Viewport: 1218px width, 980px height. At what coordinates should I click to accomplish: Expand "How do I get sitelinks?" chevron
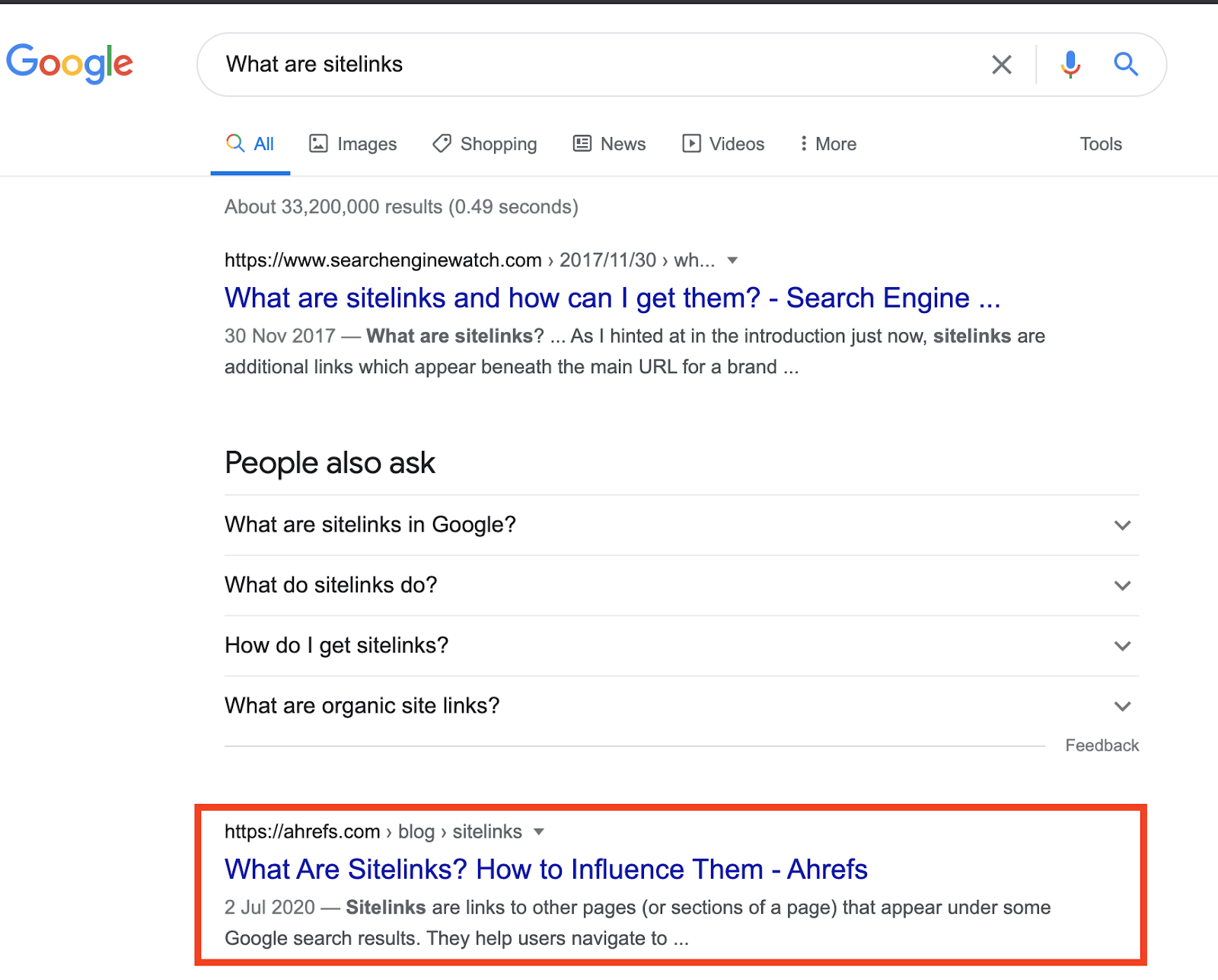click(x=1122, y=646)
